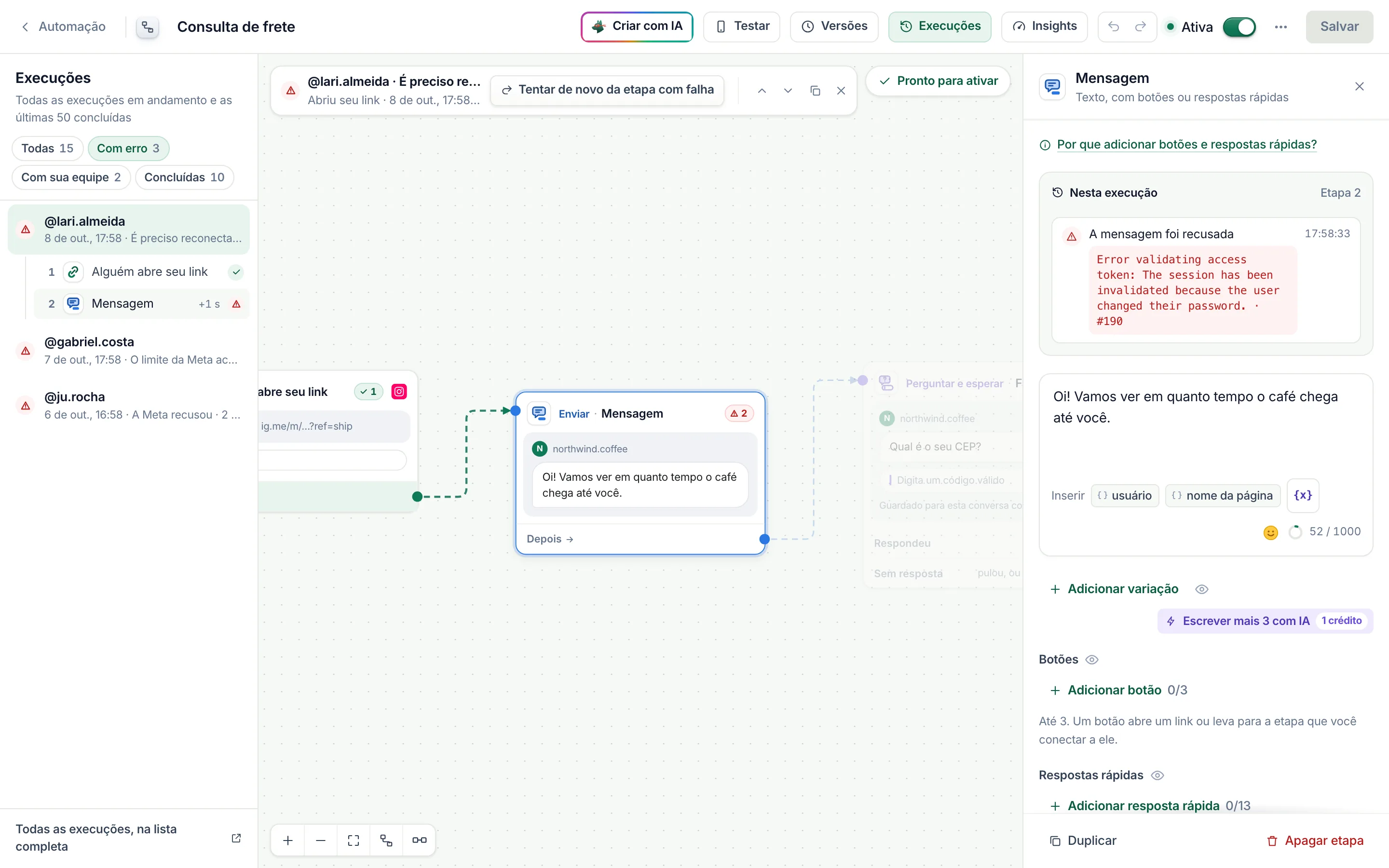Click the zoom in plus icon
1389x868 pixels.
288,840
